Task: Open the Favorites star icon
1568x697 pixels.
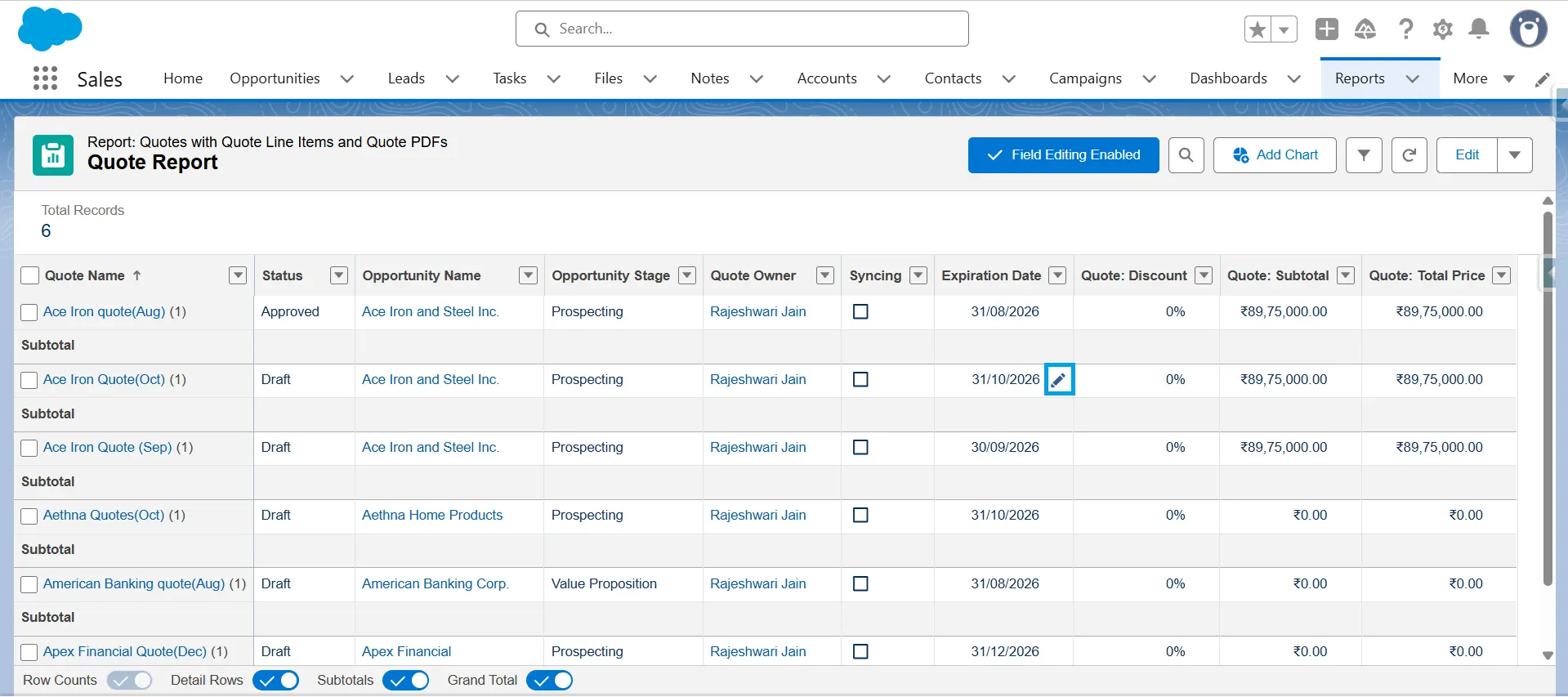Action: click(x=1258, y=29)
